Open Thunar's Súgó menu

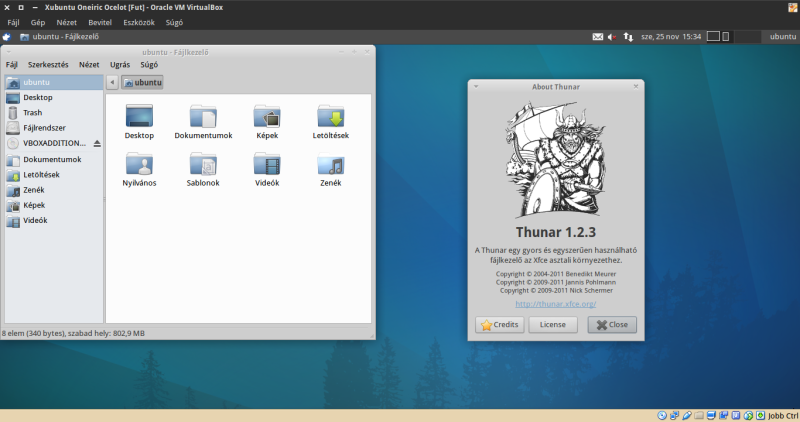(x=149, y=65)
